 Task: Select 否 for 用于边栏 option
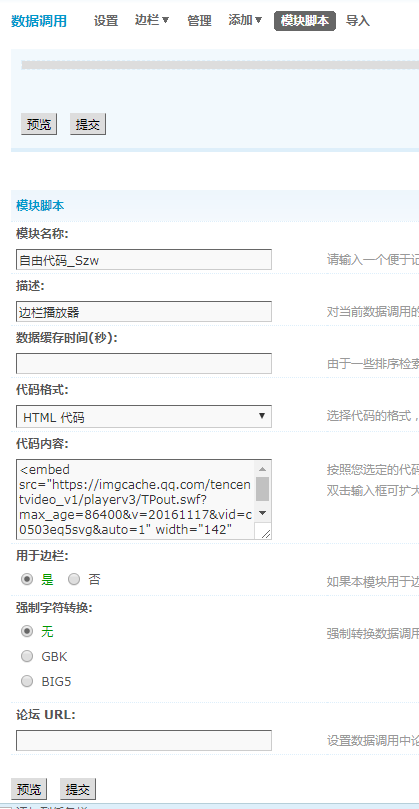(74, 579)
